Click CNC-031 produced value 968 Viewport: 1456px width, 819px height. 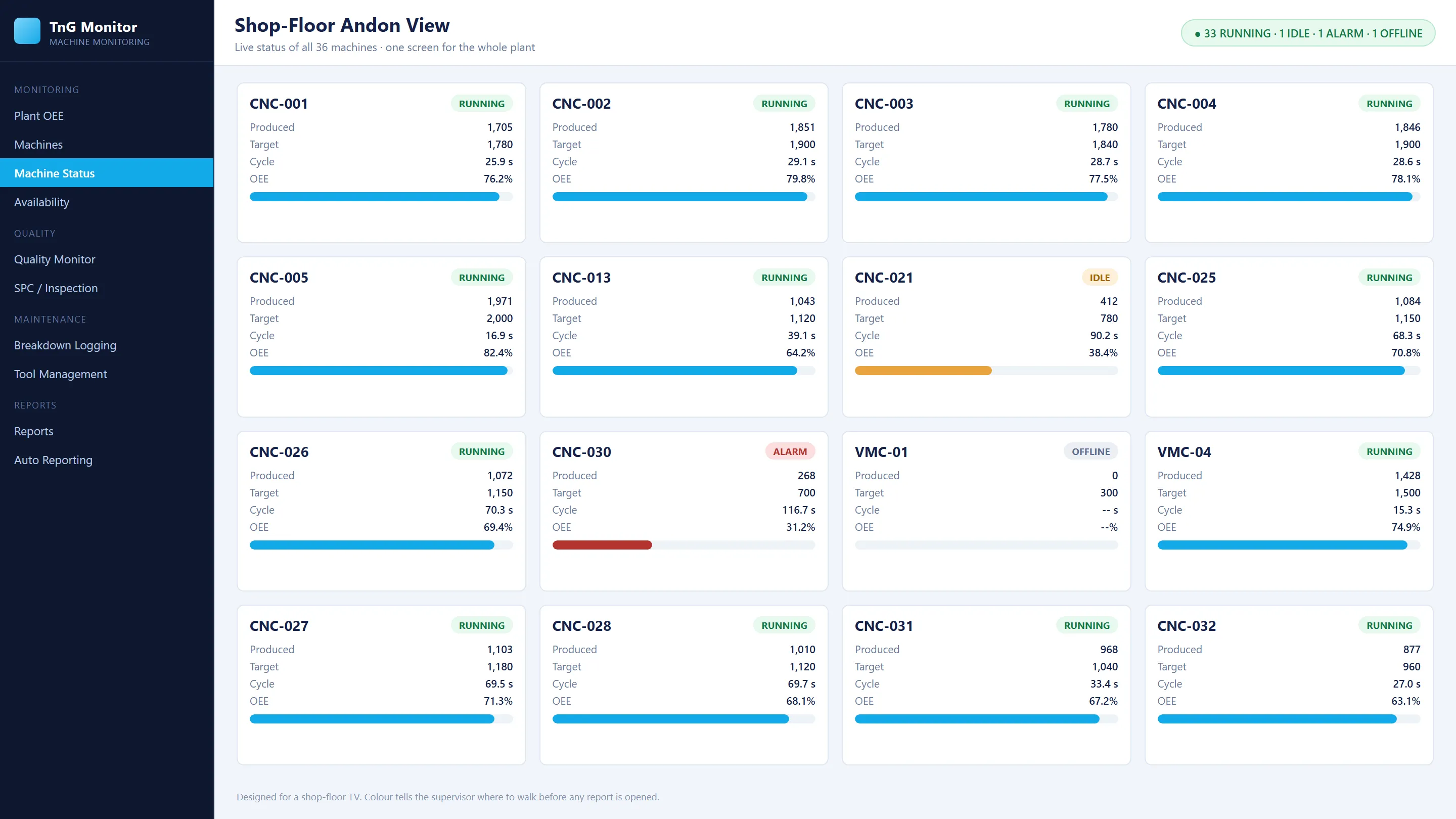(x=1108, y=649)
